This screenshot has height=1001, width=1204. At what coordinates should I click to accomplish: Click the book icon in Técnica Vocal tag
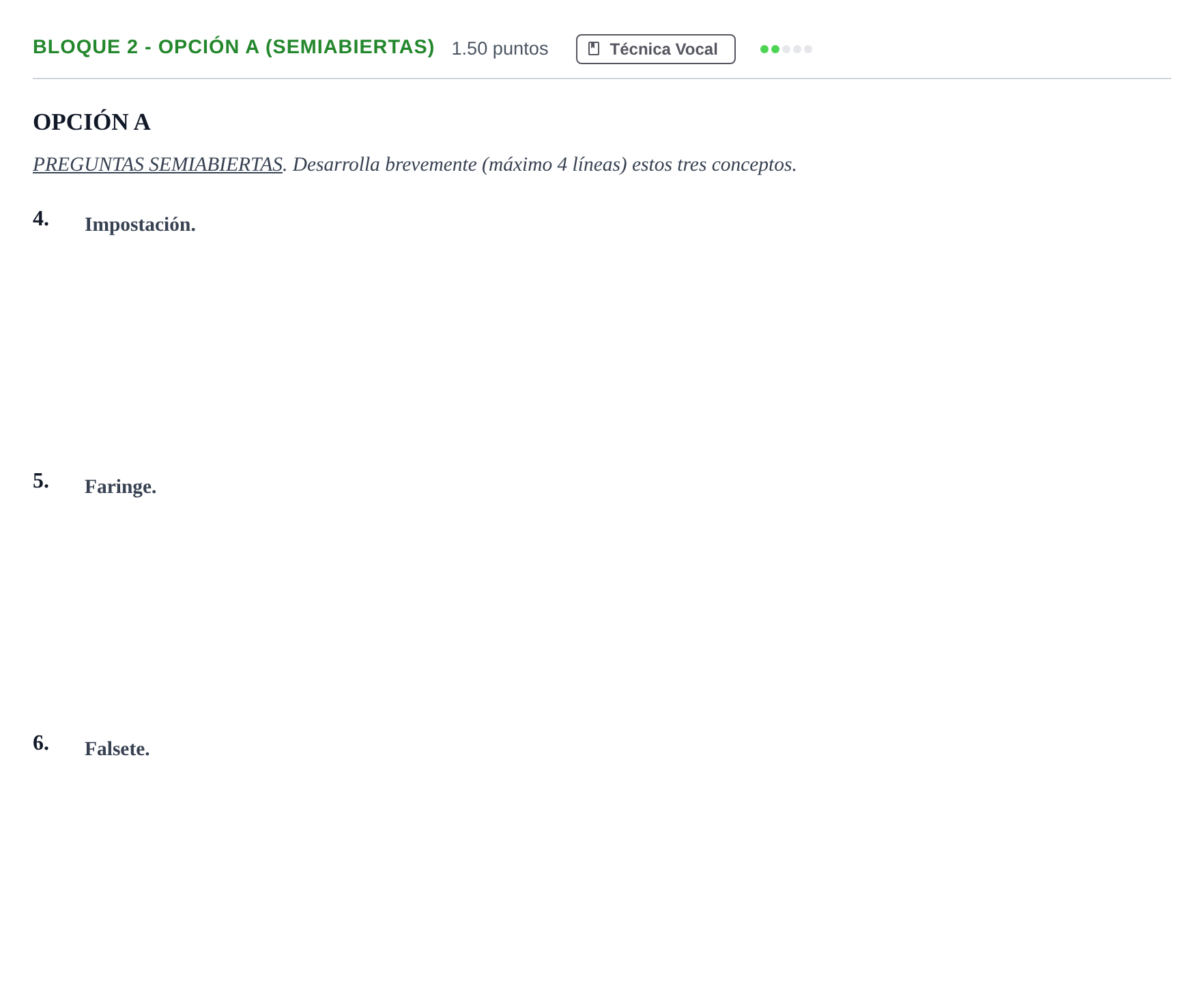point(594,49)
